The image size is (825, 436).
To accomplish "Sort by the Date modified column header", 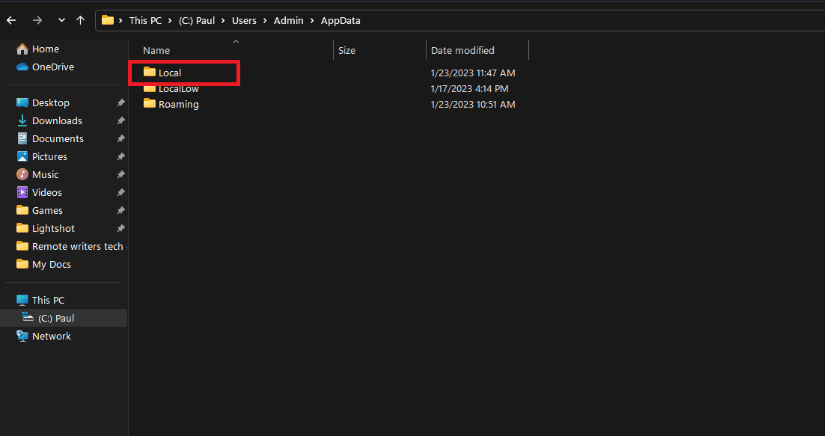I will coord(462,50).
